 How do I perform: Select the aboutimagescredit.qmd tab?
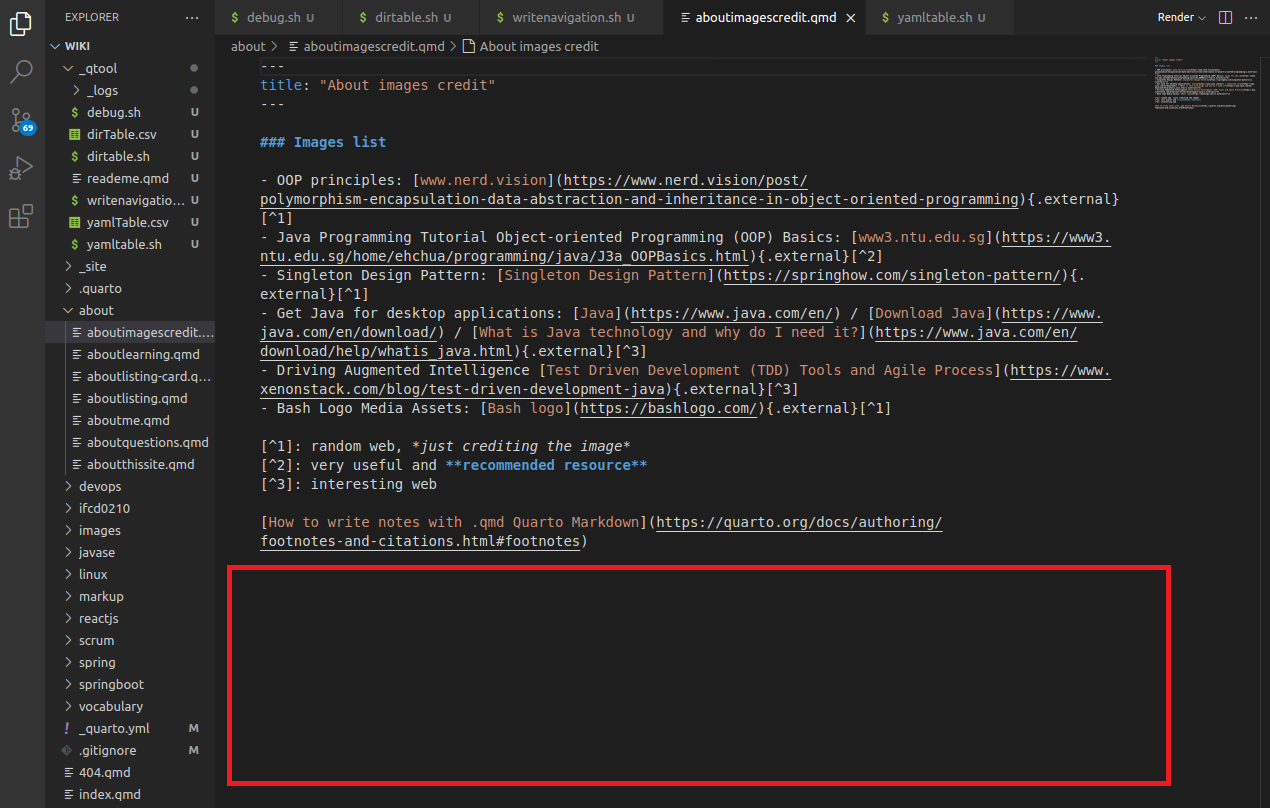tap(764, 18)
